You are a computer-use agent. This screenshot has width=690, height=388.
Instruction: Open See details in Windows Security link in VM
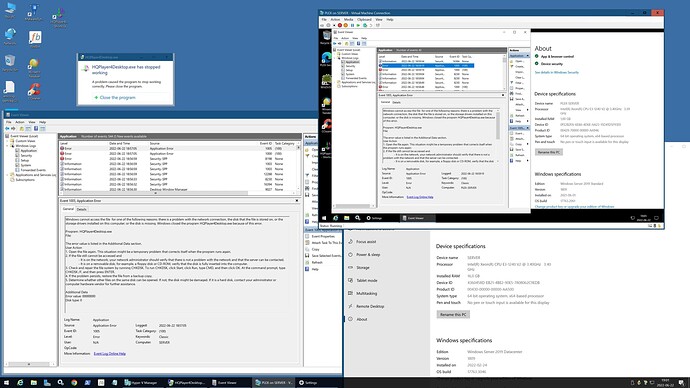coord(557,72)
